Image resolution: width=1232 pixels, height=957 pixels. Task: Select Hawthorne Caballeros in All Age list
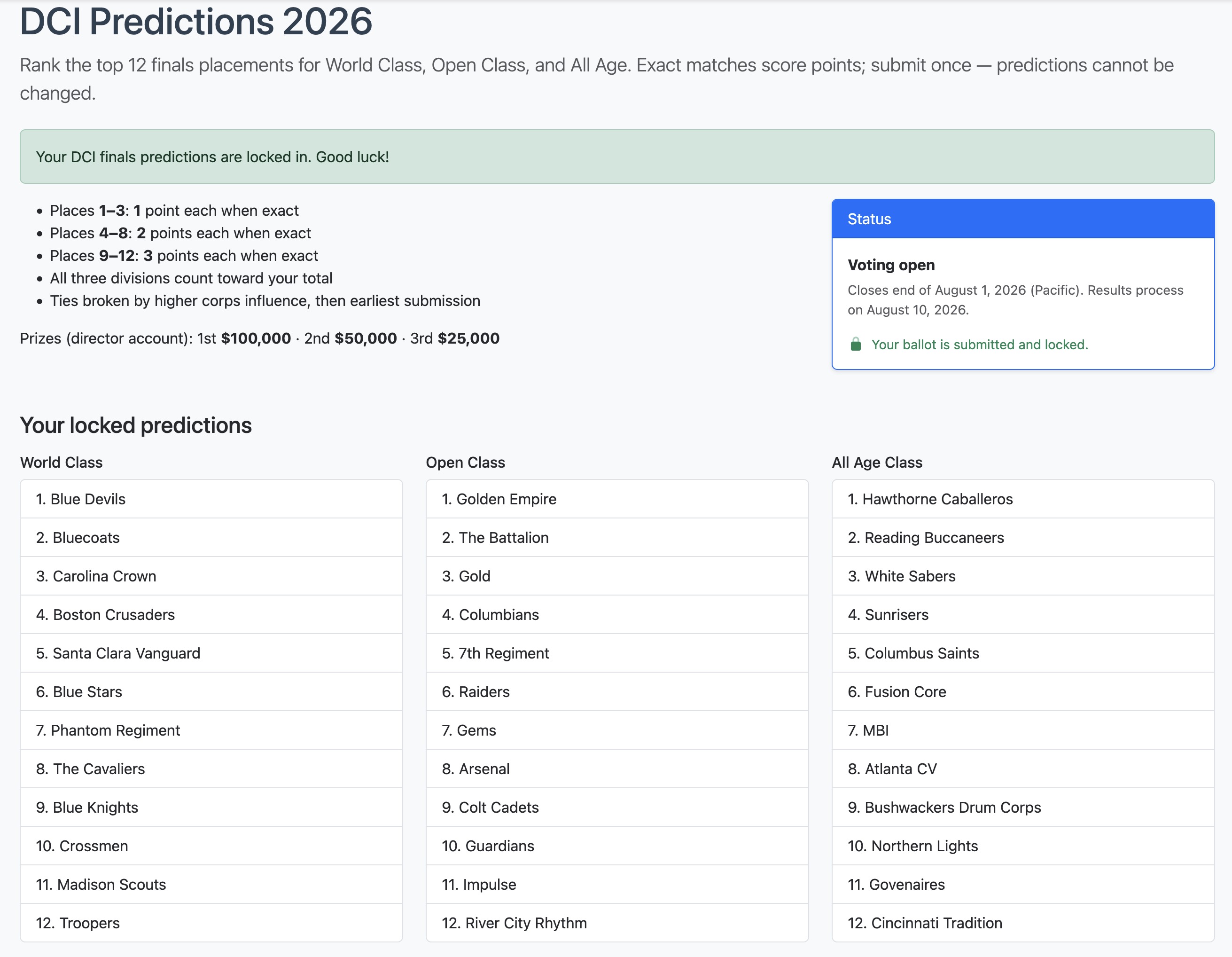(1023, 499)
